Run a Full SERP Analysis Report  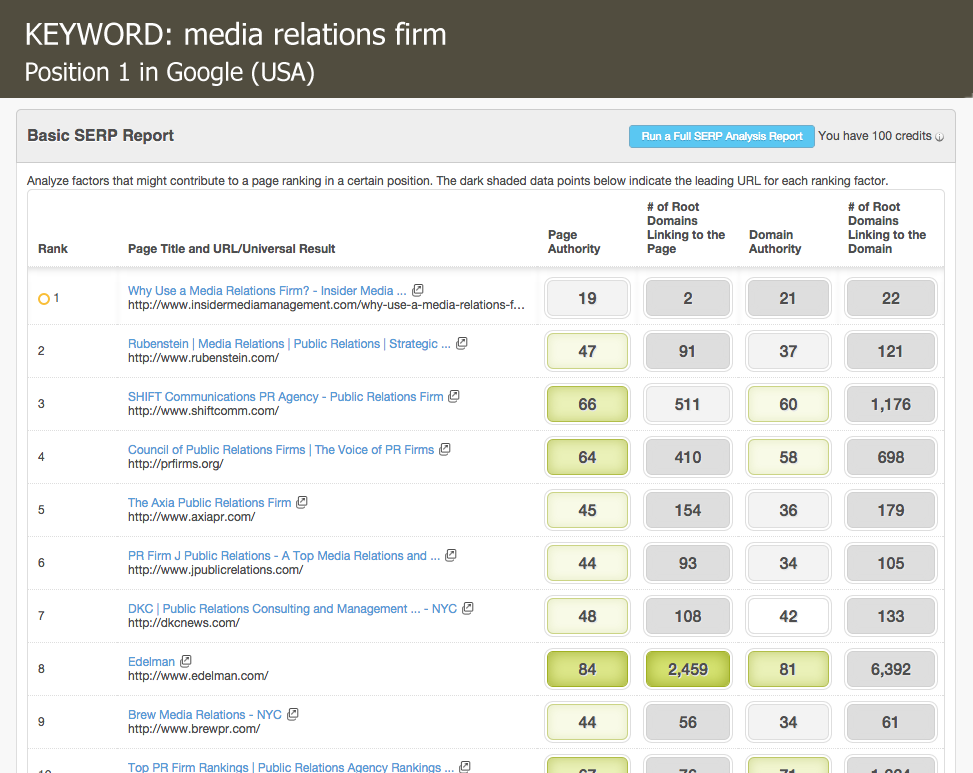point(722,136)
